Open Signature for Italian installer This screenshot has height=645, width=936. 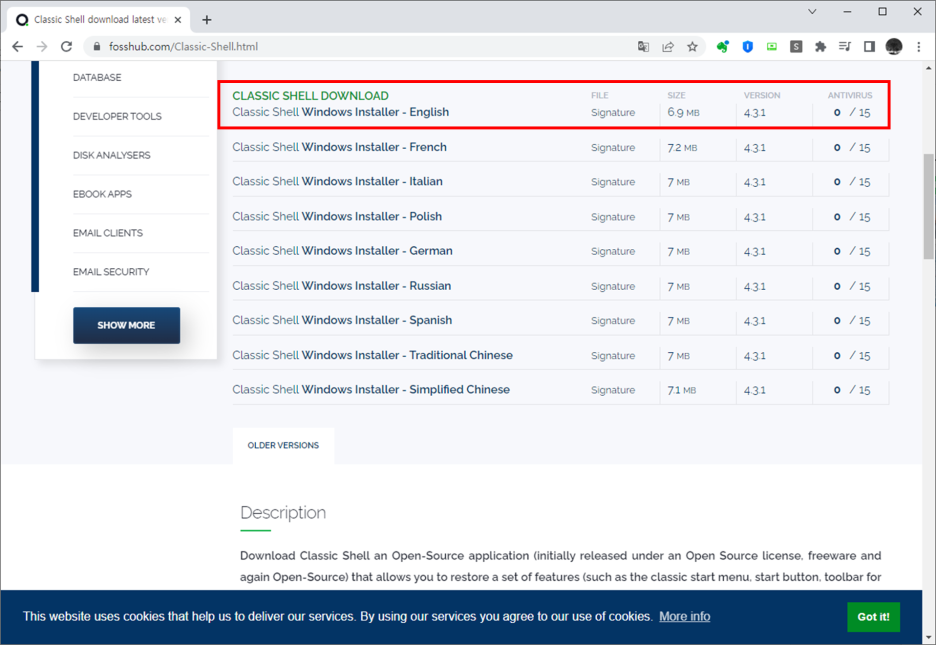(613, 182)
